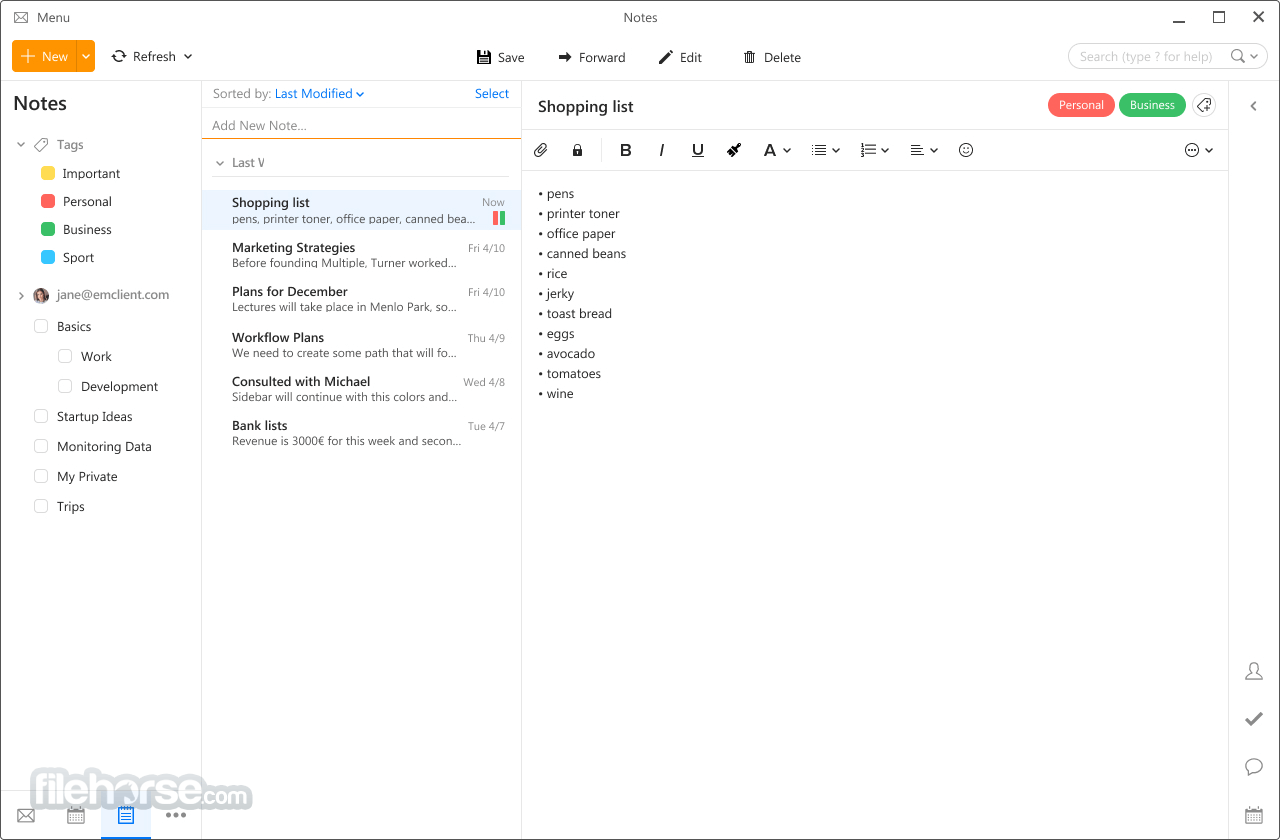Viewport: 1280px width, 840px height.
Task: Forward the note using Forward
Action: coord(591,57)
